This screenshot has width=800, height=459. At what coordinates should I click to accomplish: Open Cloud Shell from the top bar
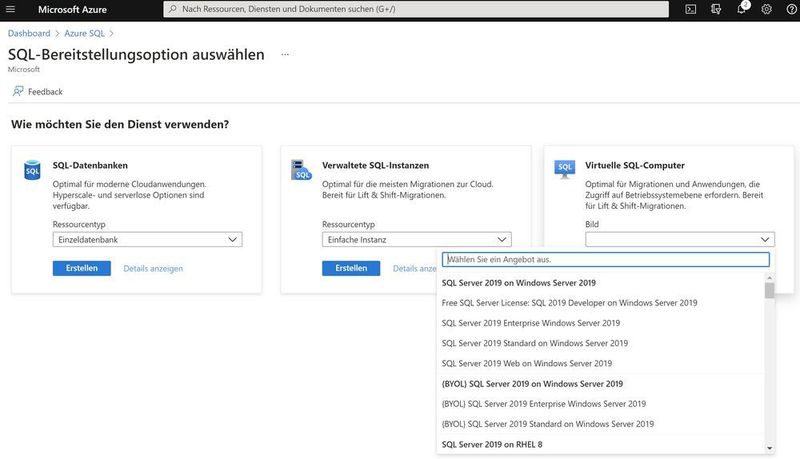click(x=690, y=9)
